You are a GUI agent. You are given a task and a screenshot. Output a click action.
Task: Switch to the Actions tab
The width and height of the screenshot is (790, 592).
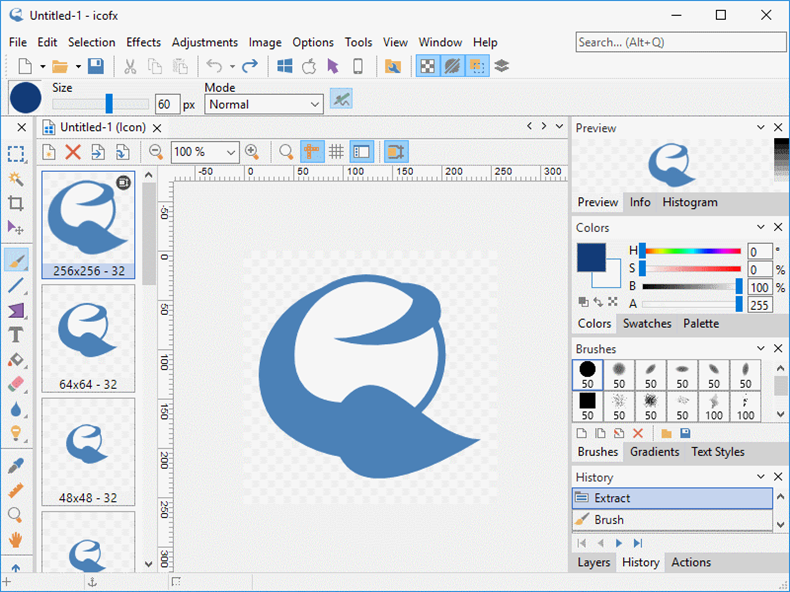tap(691, 562)
